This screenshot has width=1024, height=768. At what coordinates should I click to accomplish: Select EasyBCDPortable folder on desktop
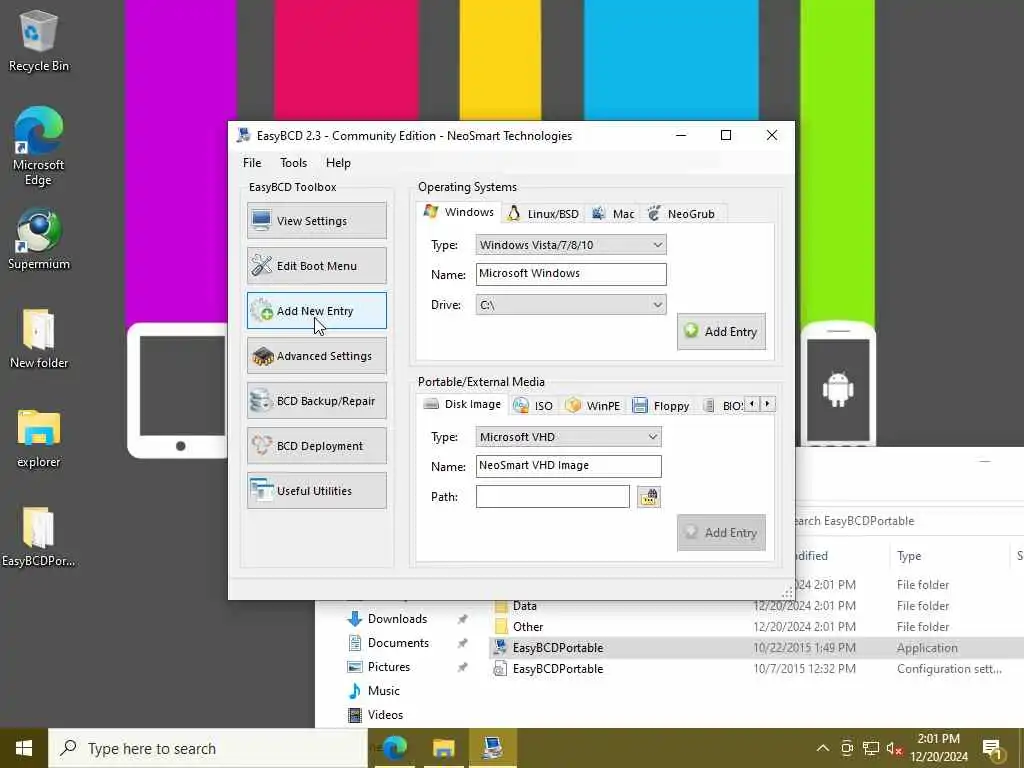pos(39,537)
